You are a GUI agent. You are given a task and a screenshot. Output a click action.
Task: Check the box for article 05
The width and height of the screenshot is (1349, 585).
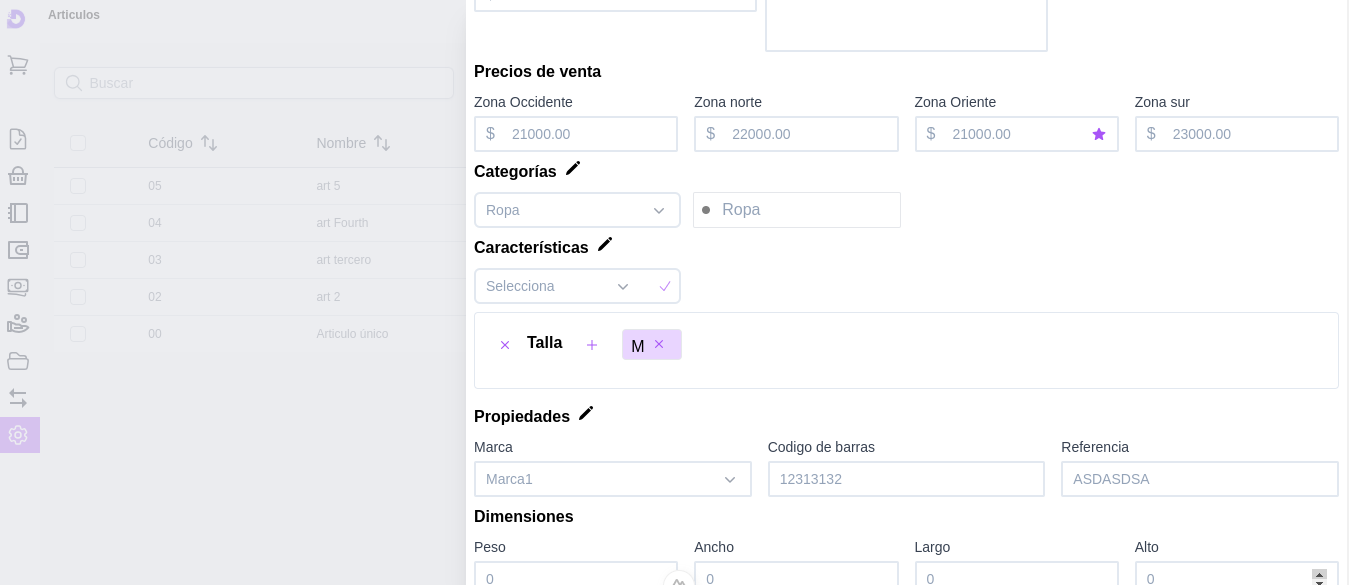(78, 186)
